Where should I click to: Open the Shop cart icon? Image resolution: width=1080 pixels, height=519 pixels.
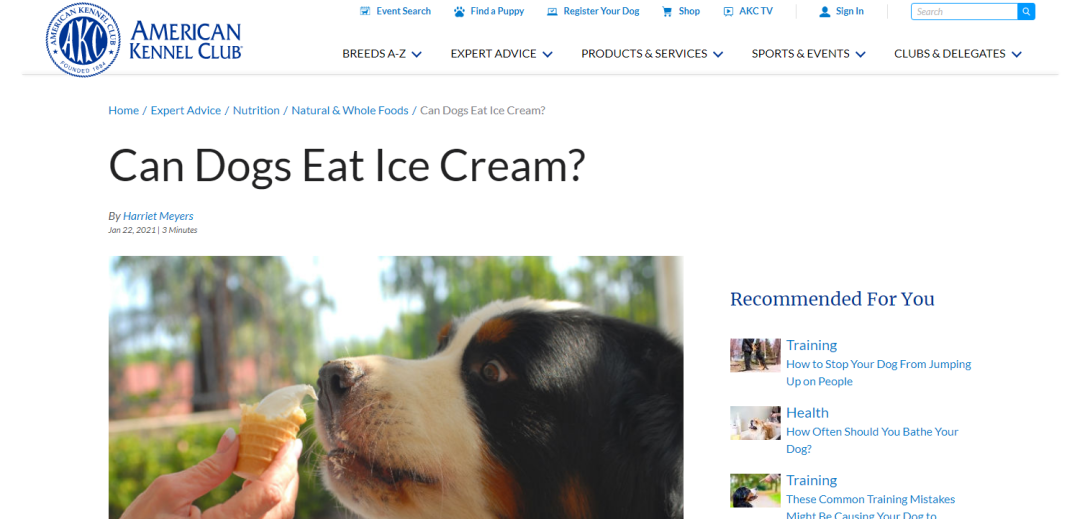667,12
